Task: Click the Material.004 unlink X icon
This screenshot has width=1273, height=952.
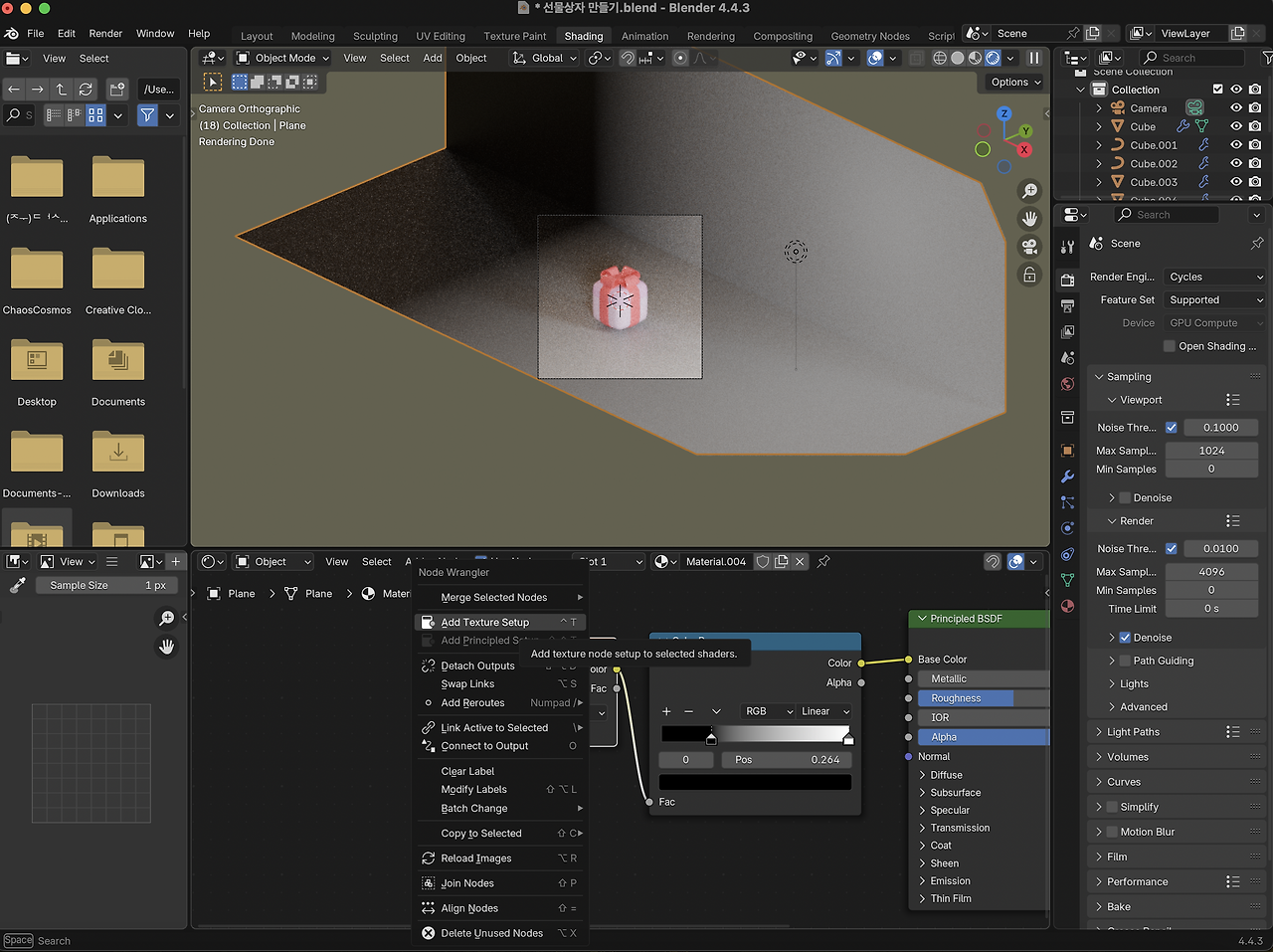Action: pyautogui.click(x=800, y=562)
